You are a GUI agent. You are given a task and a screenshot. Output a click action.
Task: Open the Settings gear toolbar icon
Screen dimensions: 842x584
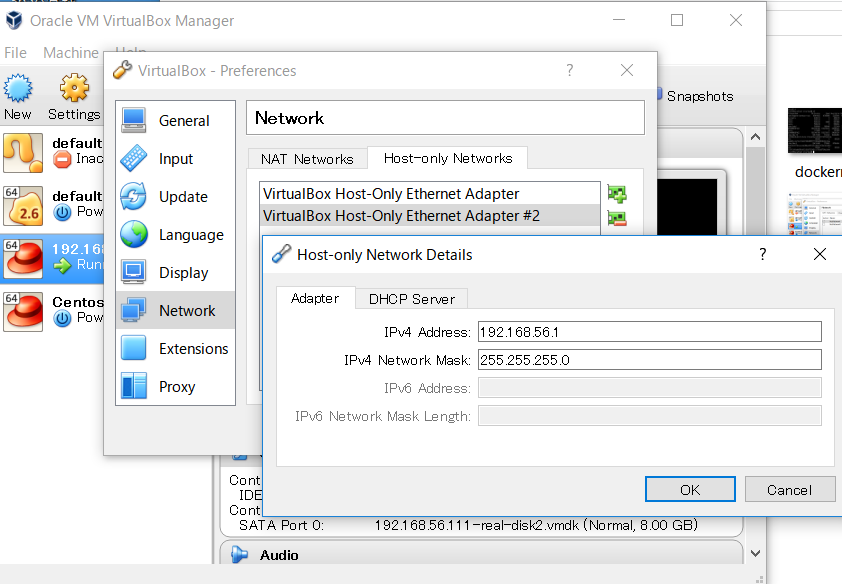tap(75, 87)
